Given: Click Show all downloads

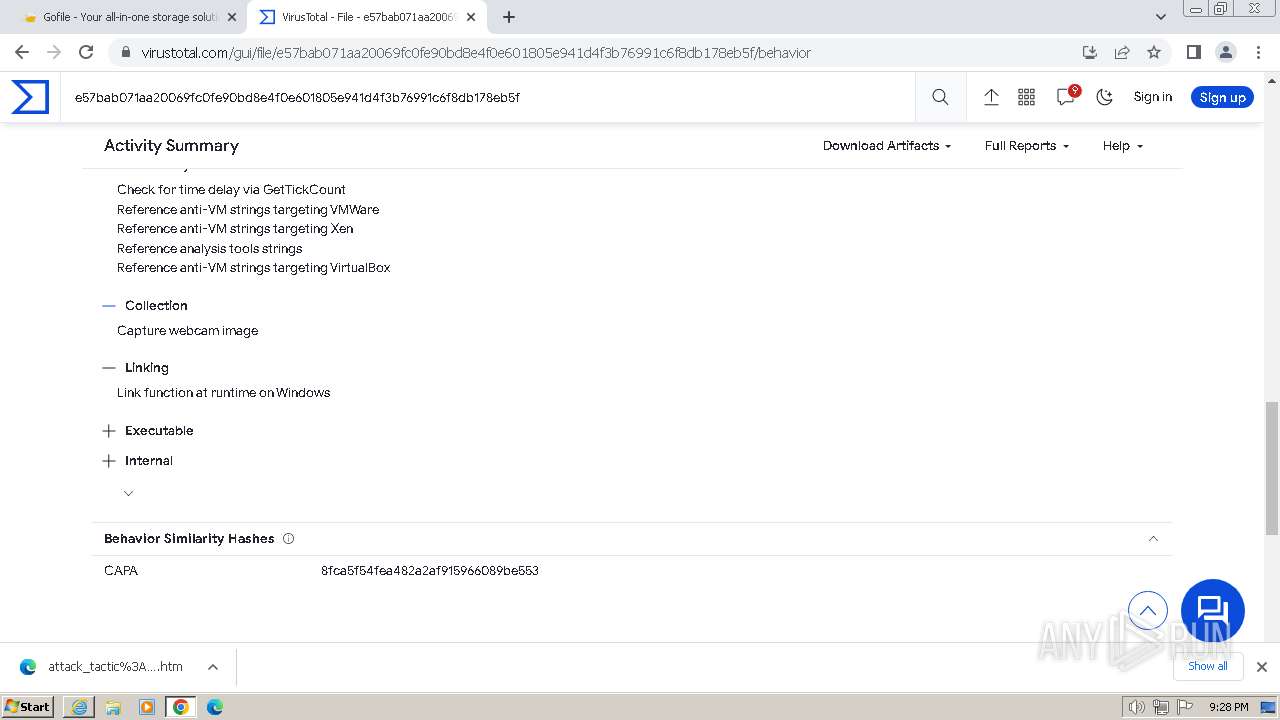Looking at the screenshot, I should point(1207,667).
